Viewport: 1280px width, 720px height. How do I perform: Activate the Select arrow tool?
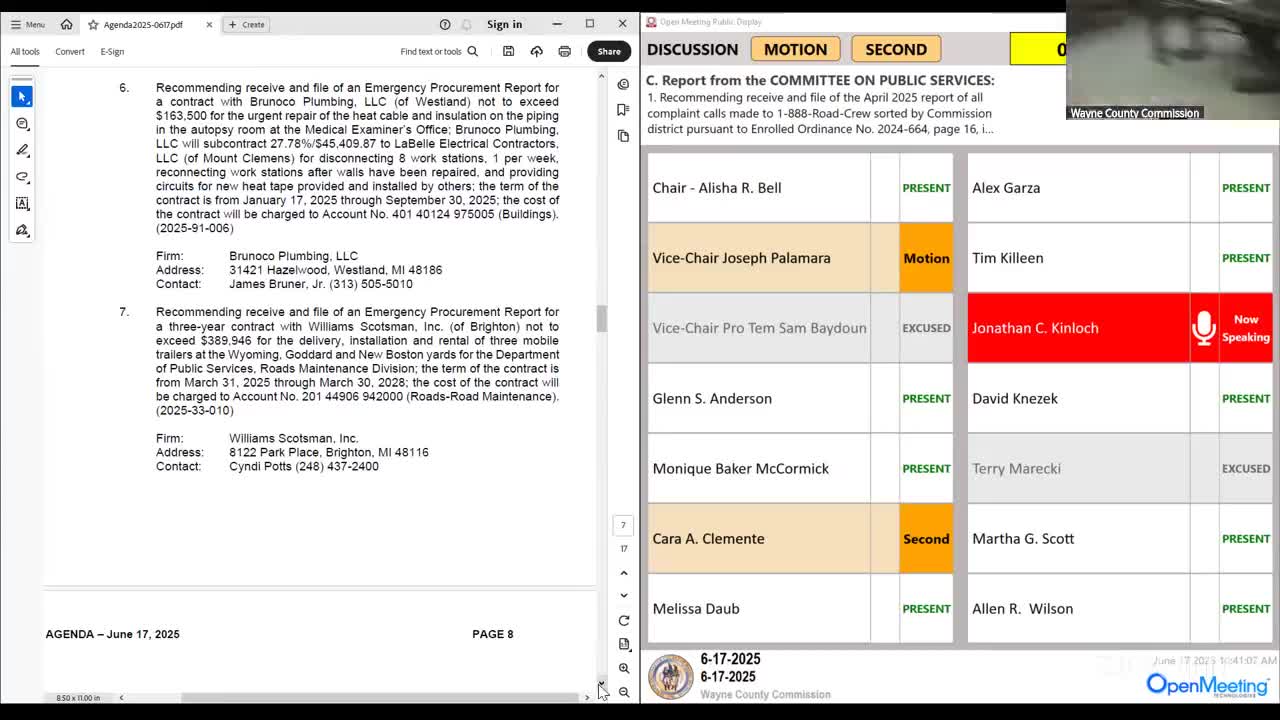(x=22, y=96)
